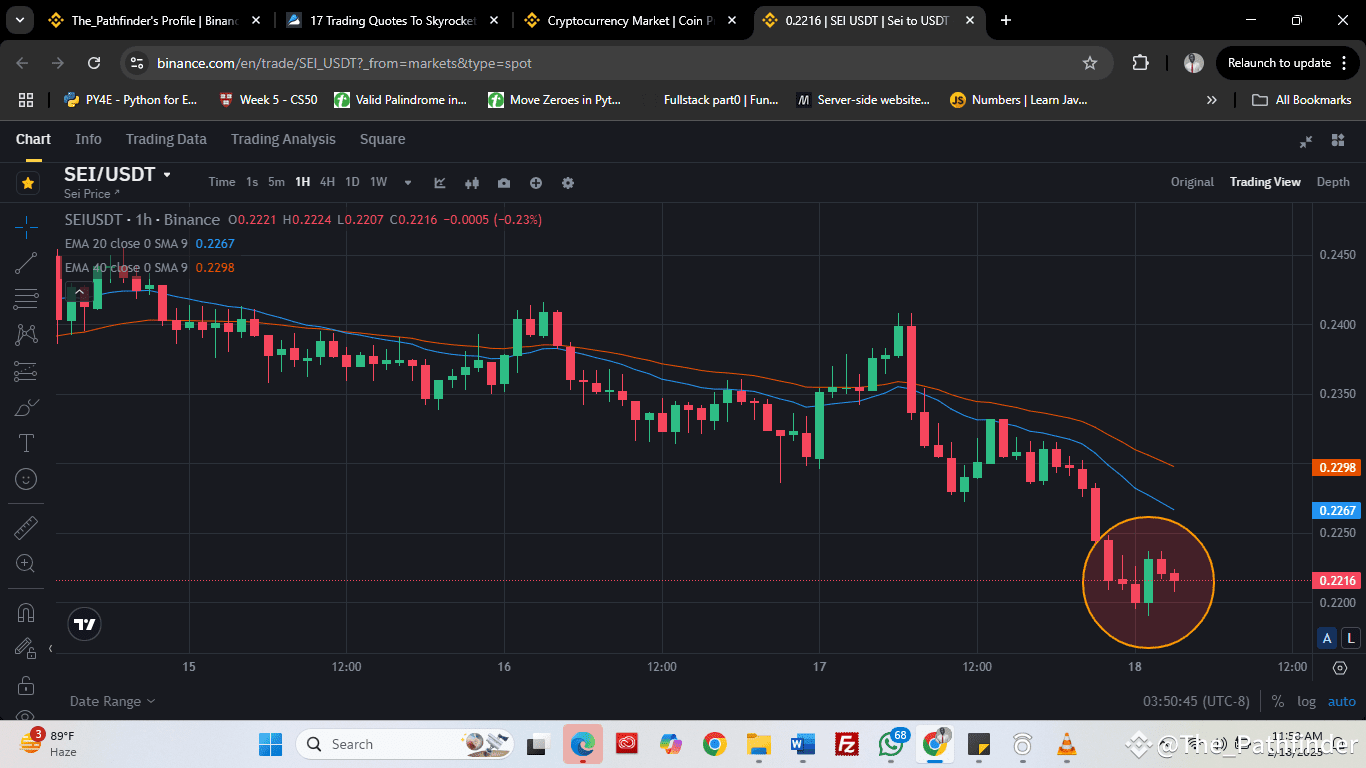Image resolution: width=1366 pixels, height=768 pixels.
Task: Select the measure ruler tool
Action: (x=27, y=526)
